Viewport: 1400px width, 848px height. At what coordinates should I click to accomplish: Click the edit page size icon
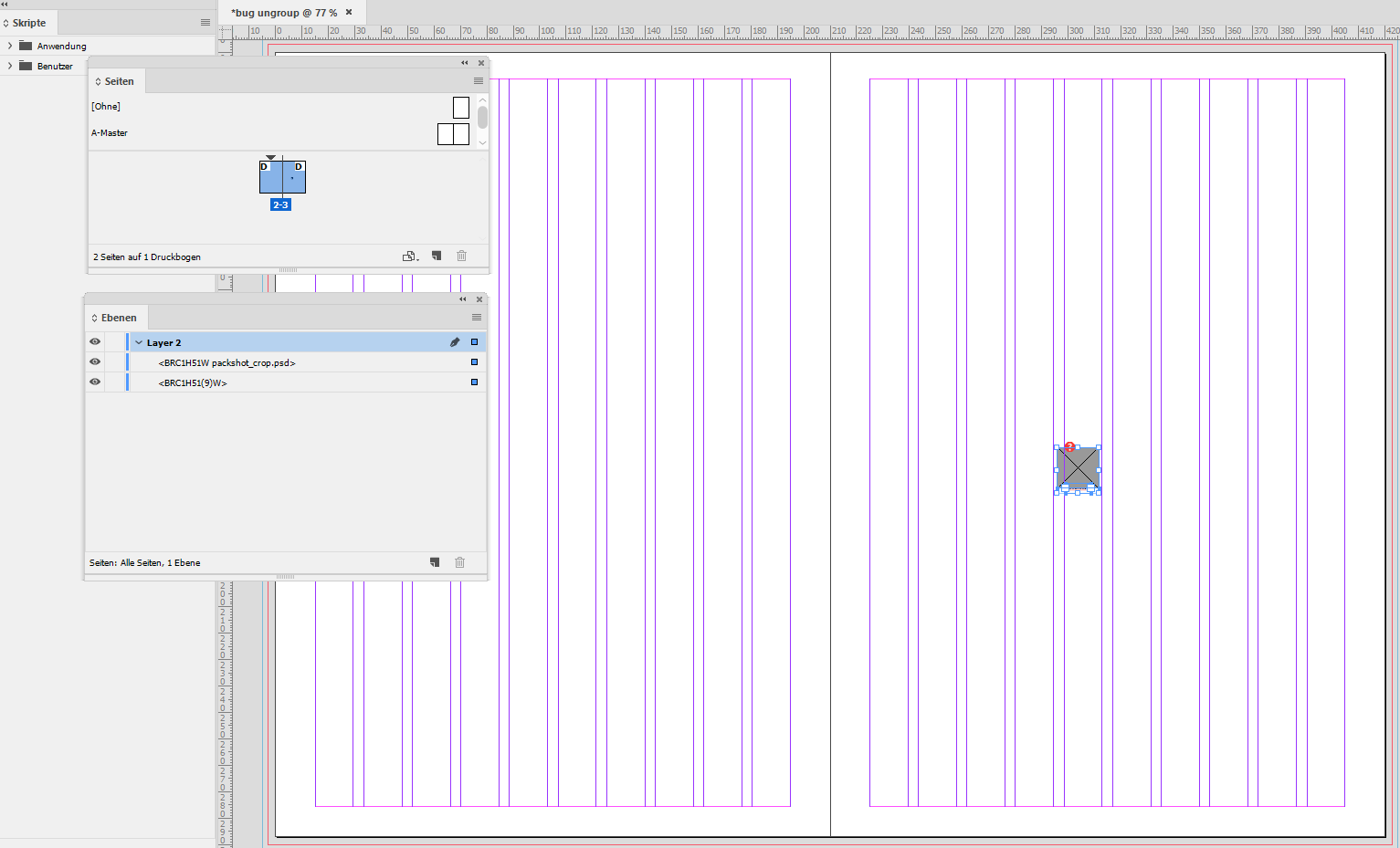[409, 256]
